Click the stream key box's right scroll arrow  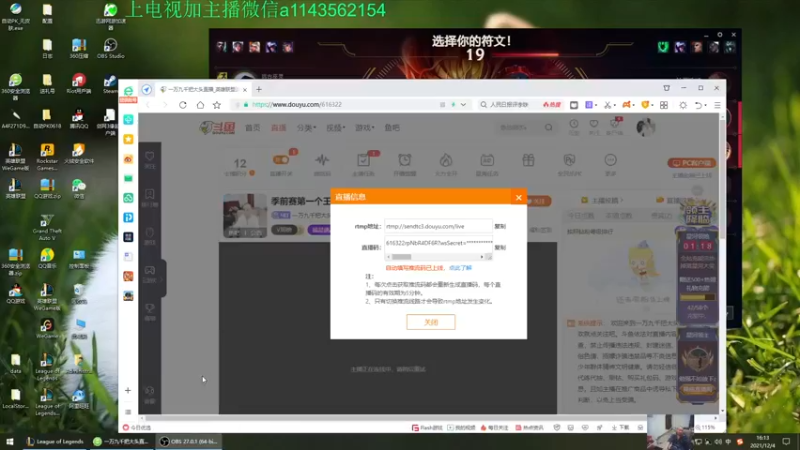[x=482, y=257]
